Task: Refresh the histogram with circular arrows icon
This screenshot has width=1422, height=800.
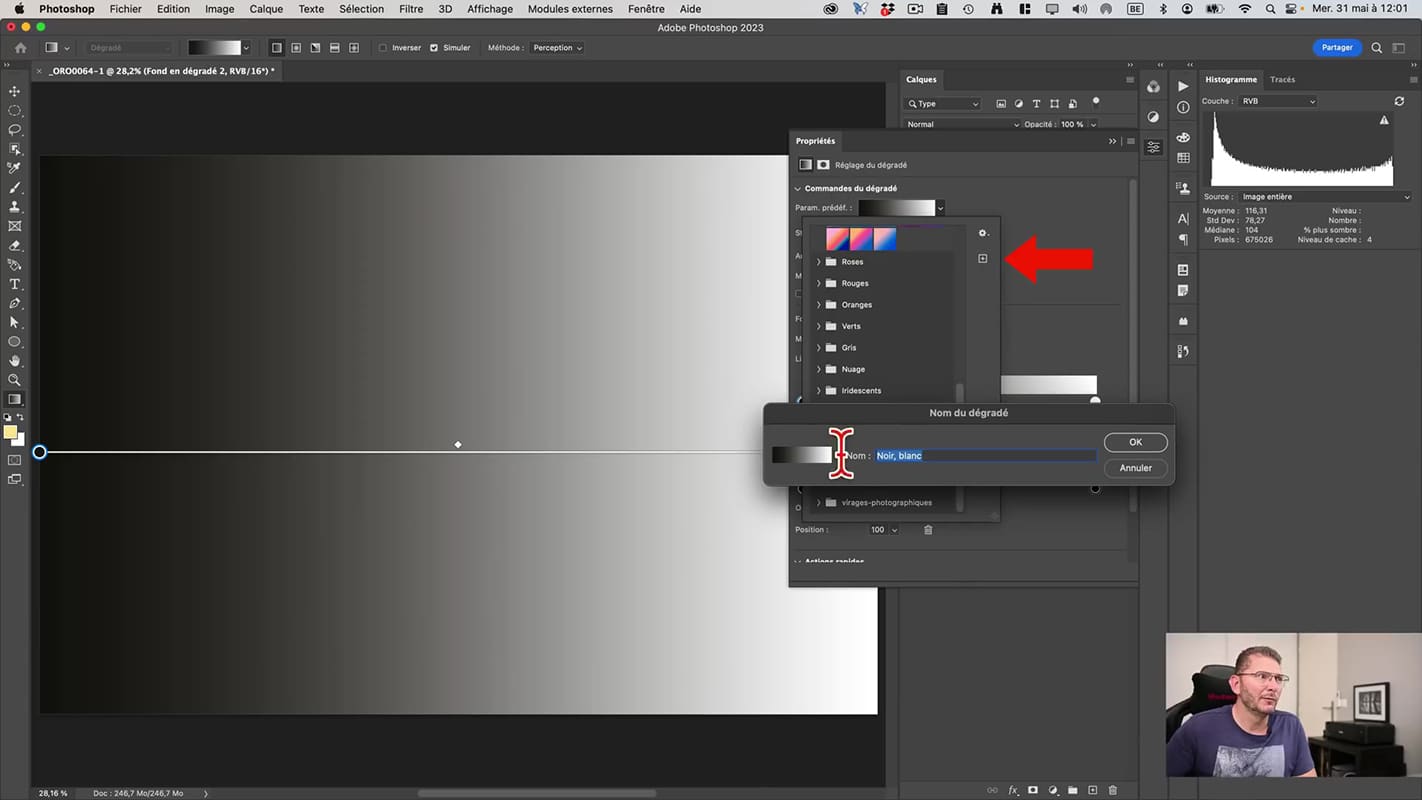Action: click(1399, 101)
